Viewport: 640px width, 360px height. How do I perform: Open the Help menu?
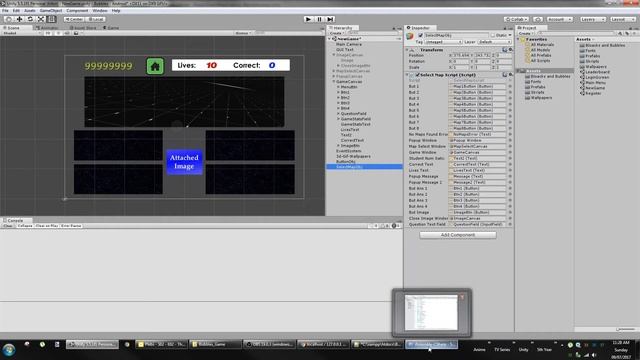point(116,11)
